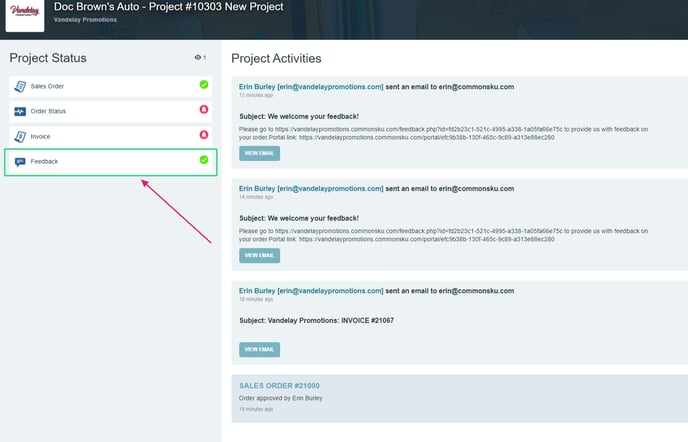Click the '13 minutes ago' timestamp
The height and width of the screenshot is (442, 688).
256,95
